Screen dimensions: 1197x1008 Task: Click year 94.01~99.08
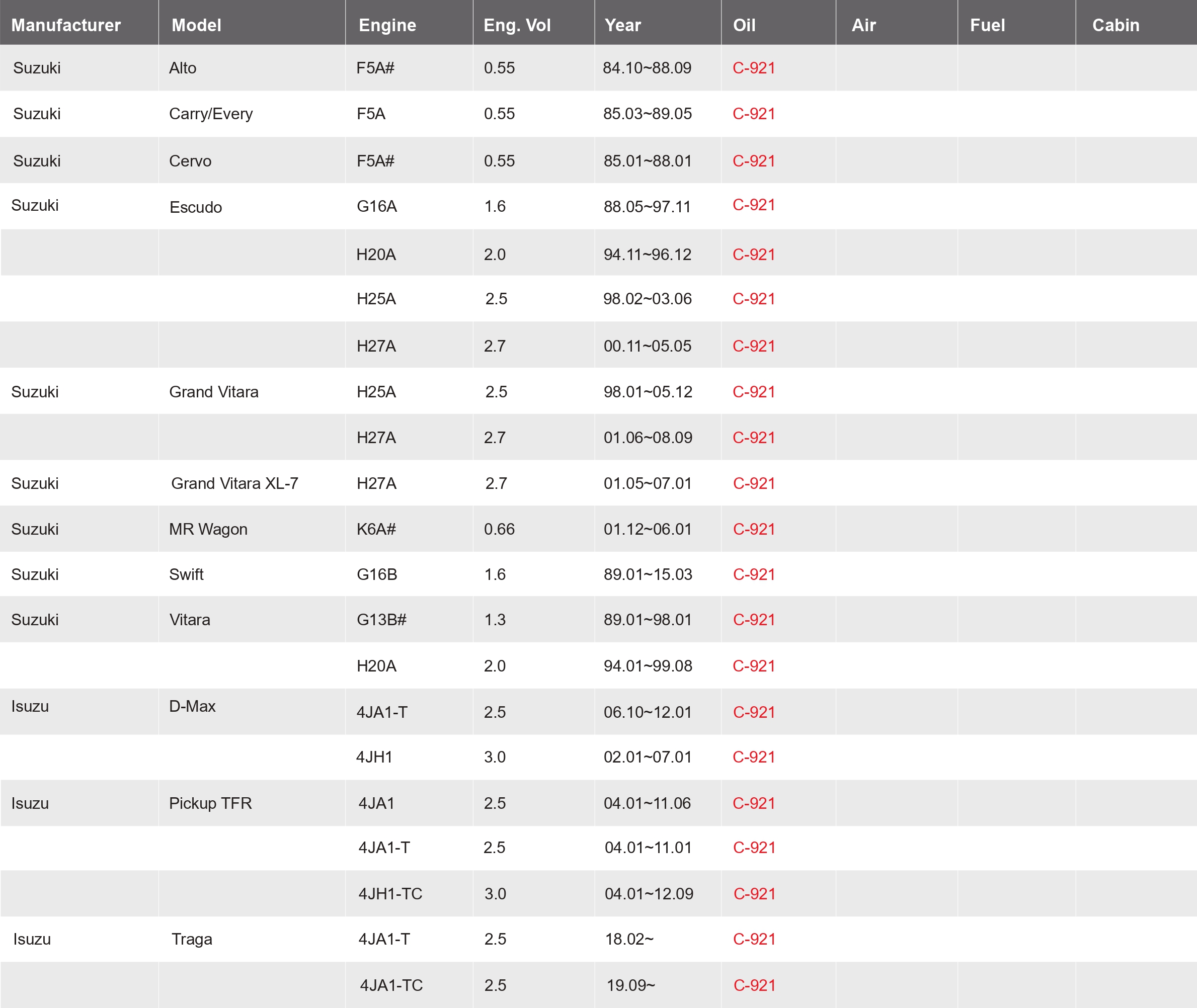[648, 666]
